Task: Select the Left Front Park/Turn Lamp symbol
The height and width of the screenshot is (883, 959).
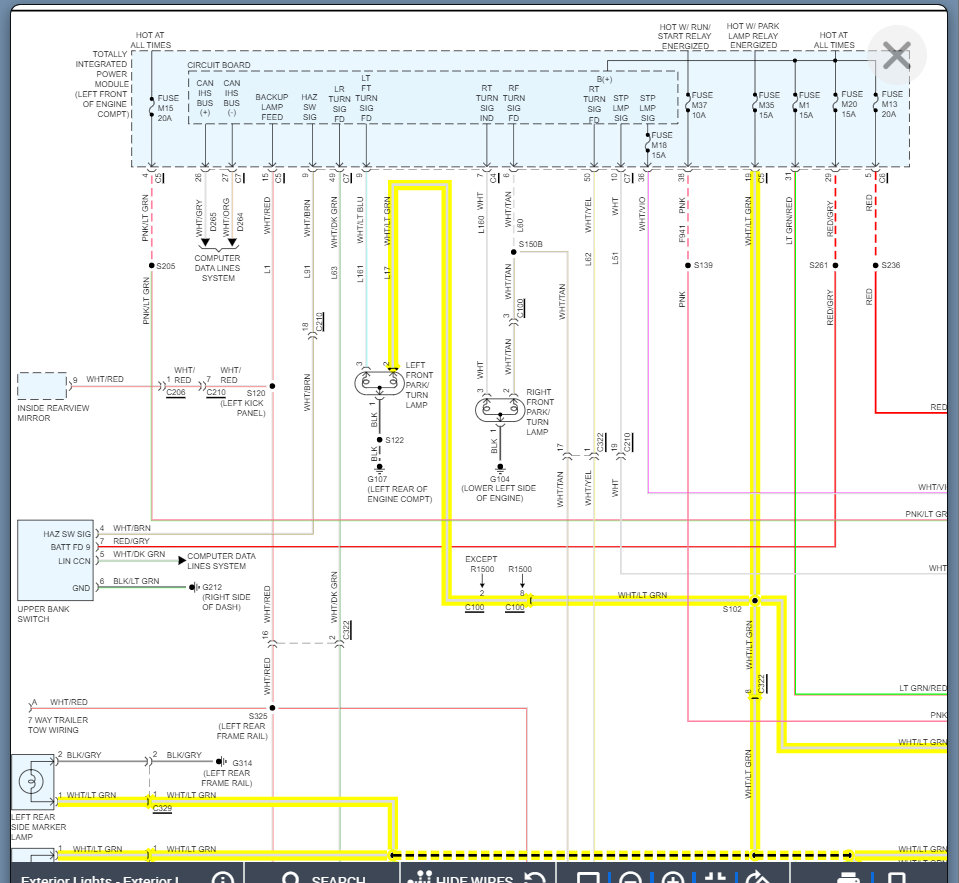Action: click(379, 383)
